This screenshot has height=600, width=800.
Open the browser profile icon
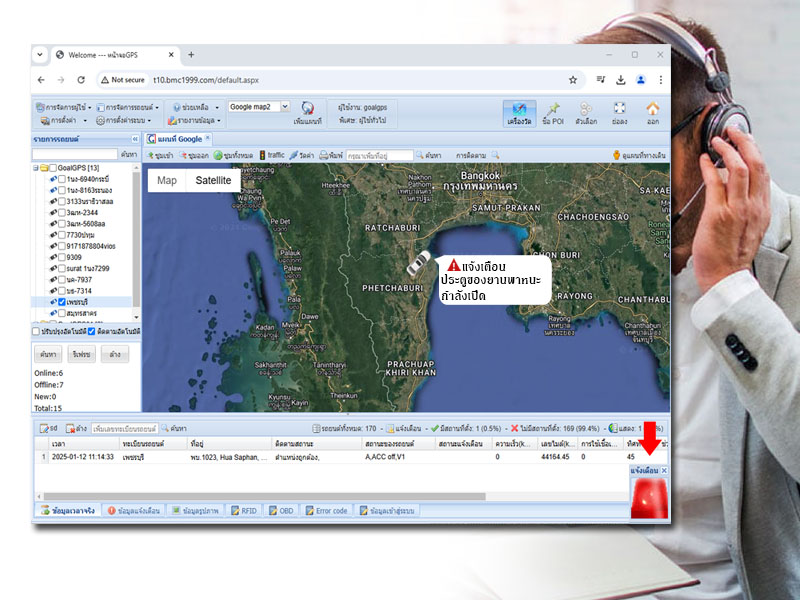[641, 80]
